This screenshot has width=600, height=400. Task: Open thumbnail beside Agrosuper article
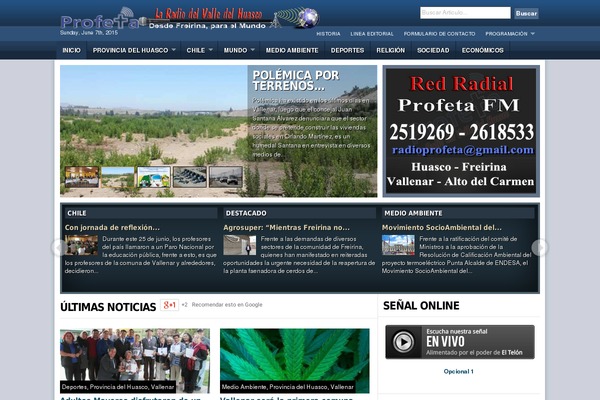pyautogui.click(x=240, y=245)
